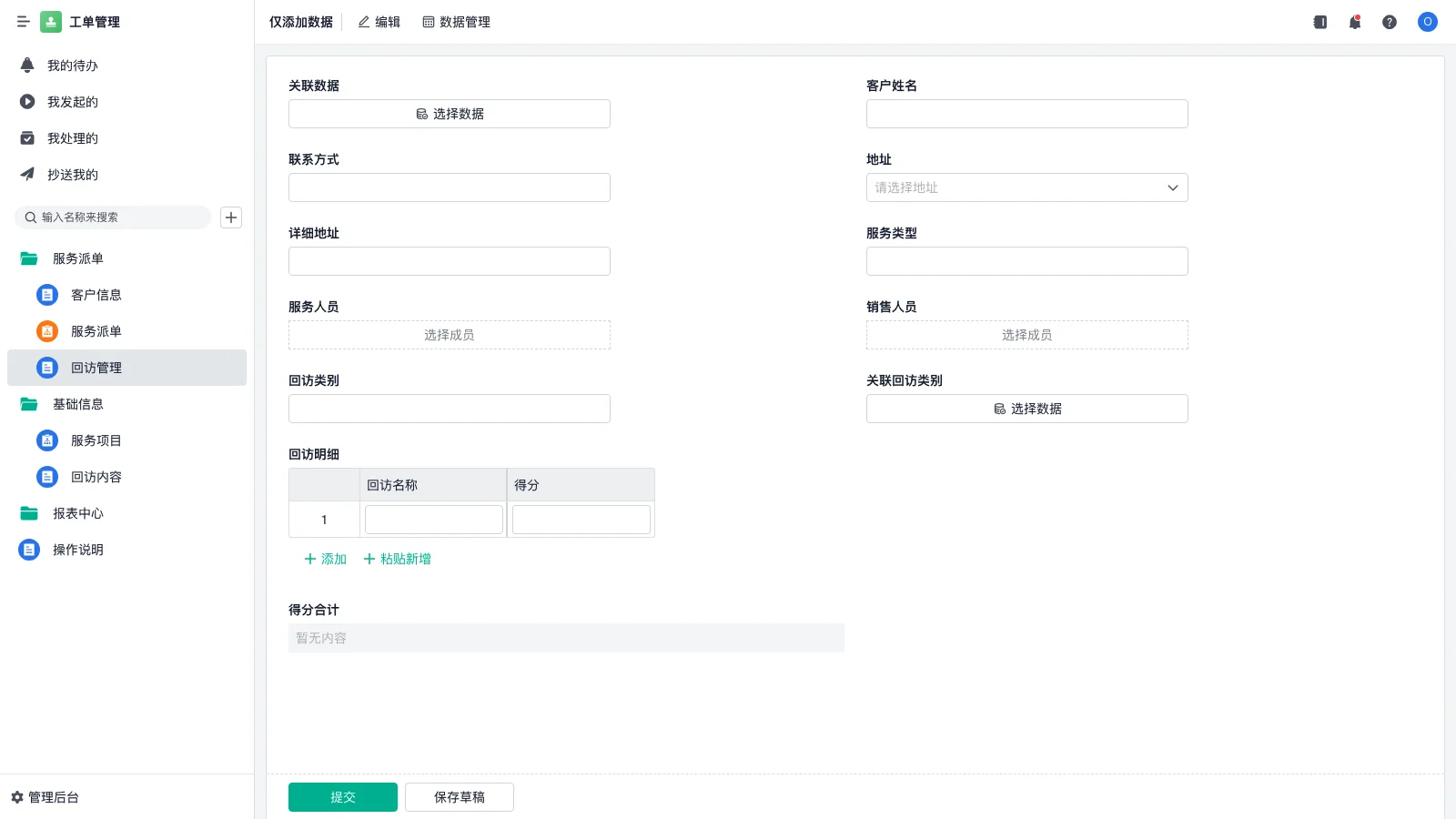This screenshot has width=1456, height=819.
Task: Click the plus icon beside the search box
Action: (230, 217)
